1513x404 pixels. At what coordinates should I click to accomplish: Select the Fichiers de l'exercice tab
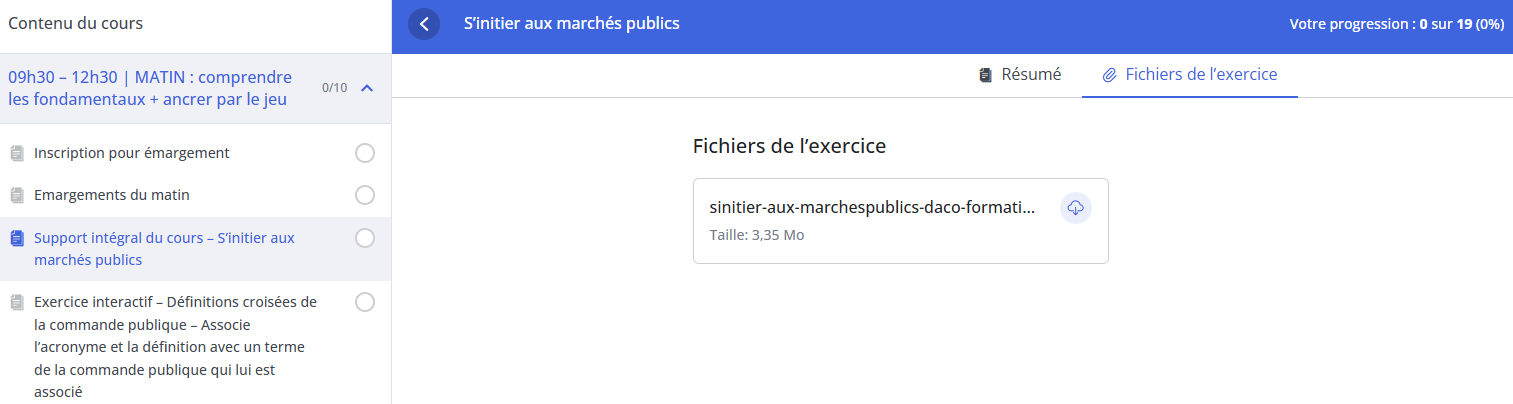point(1200,75)
